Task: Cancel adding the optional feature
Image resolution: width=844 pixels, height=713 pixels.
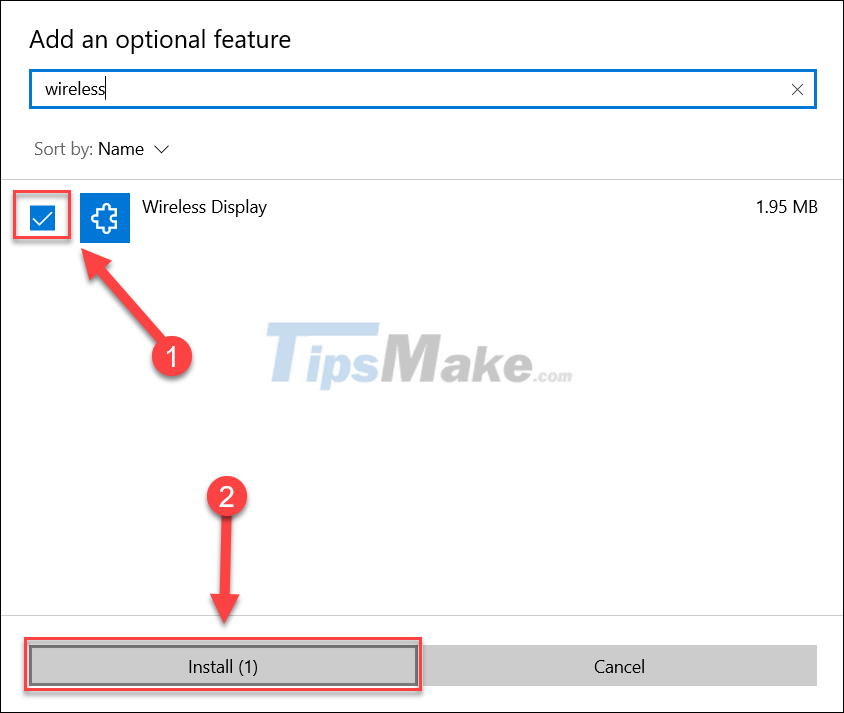Action: point(619,666)
